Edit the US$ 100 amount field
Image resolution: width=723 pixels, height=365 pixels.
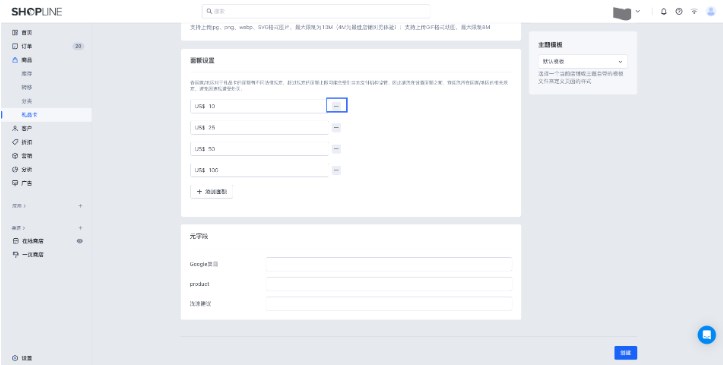point(259,171)
